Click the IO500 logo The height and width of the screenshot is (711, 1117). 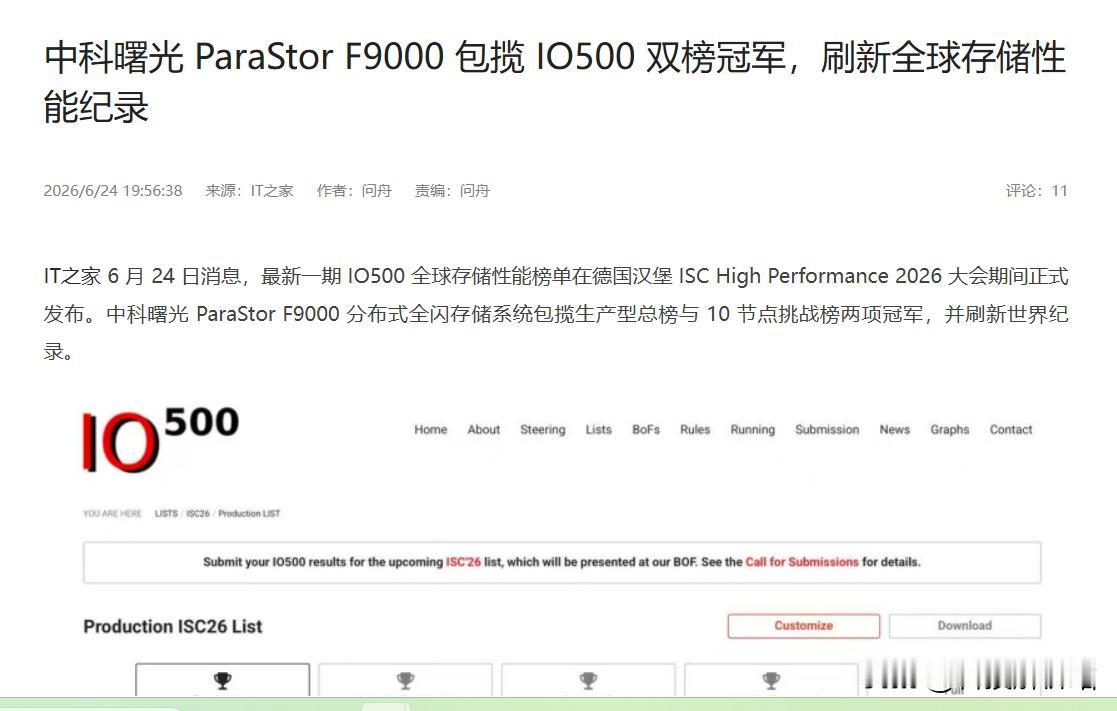pyautogui.click(x=161, y=439)
